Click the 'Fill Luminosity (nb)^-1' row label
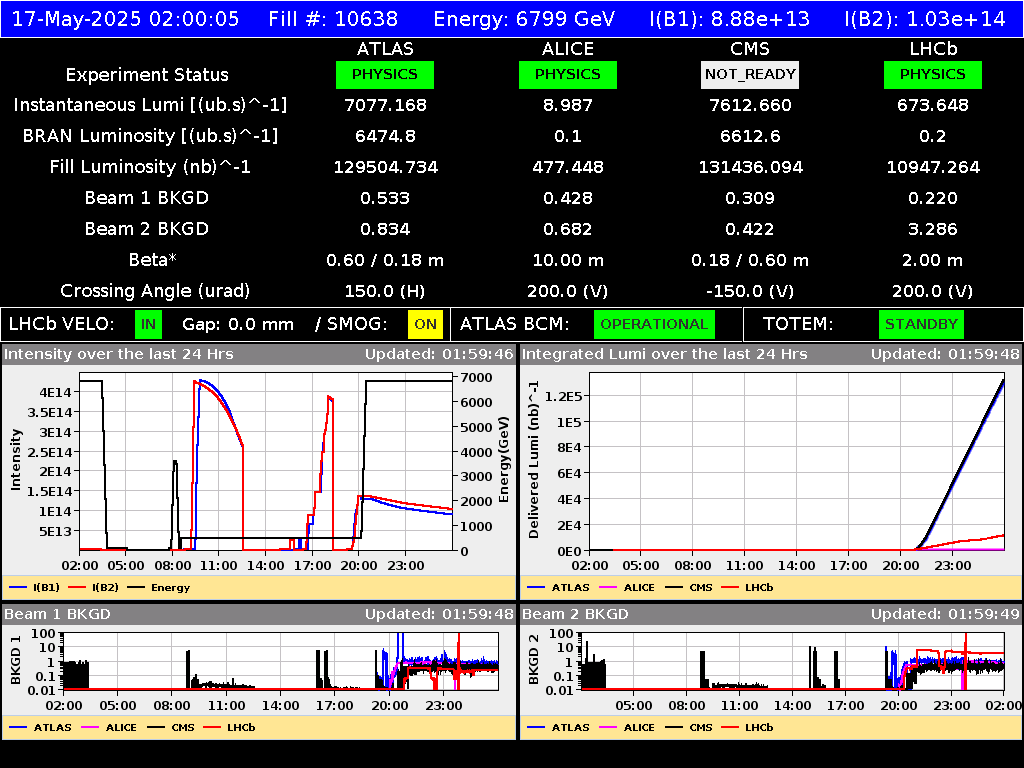Screen dimensions: 1024x768 coord(150,167)
